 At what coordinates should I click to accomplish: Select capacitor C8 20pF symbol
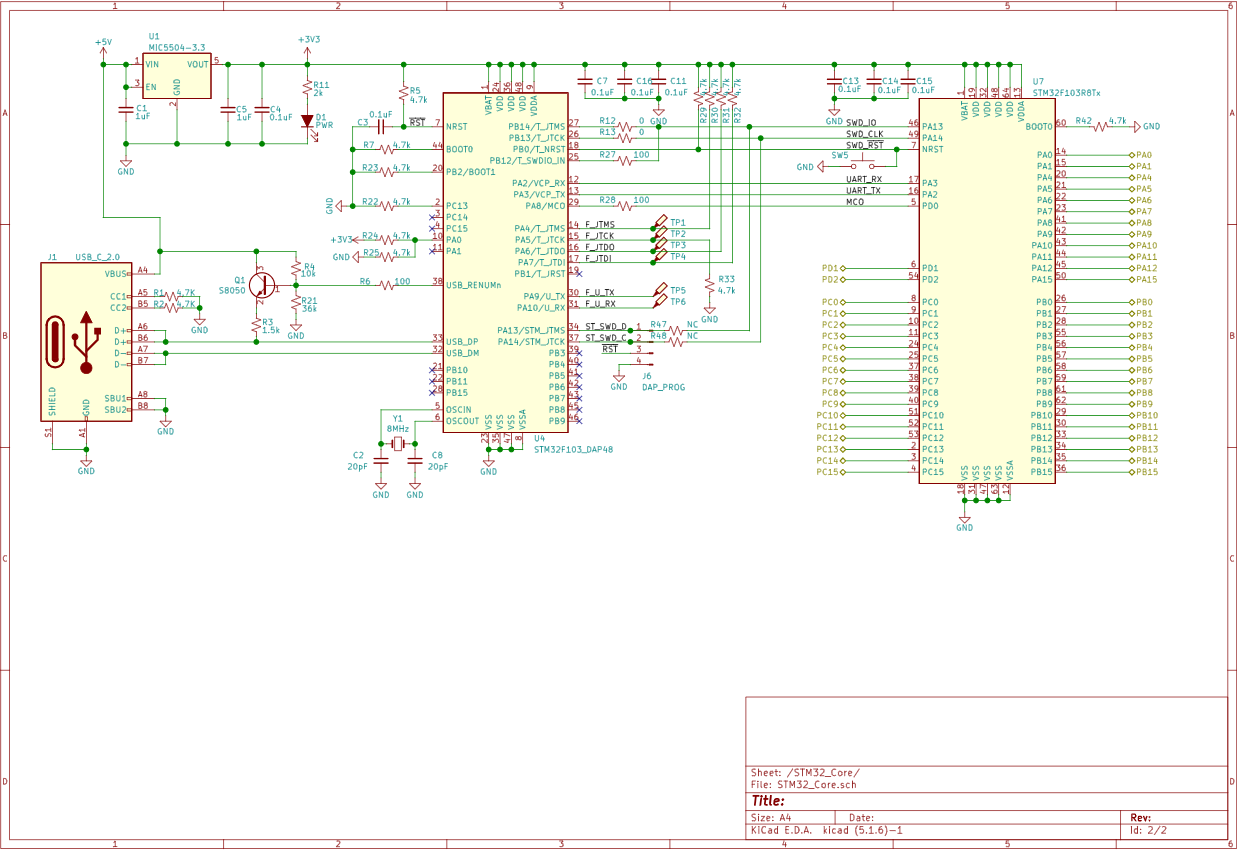pyautogui.click(x=415, y=459)
